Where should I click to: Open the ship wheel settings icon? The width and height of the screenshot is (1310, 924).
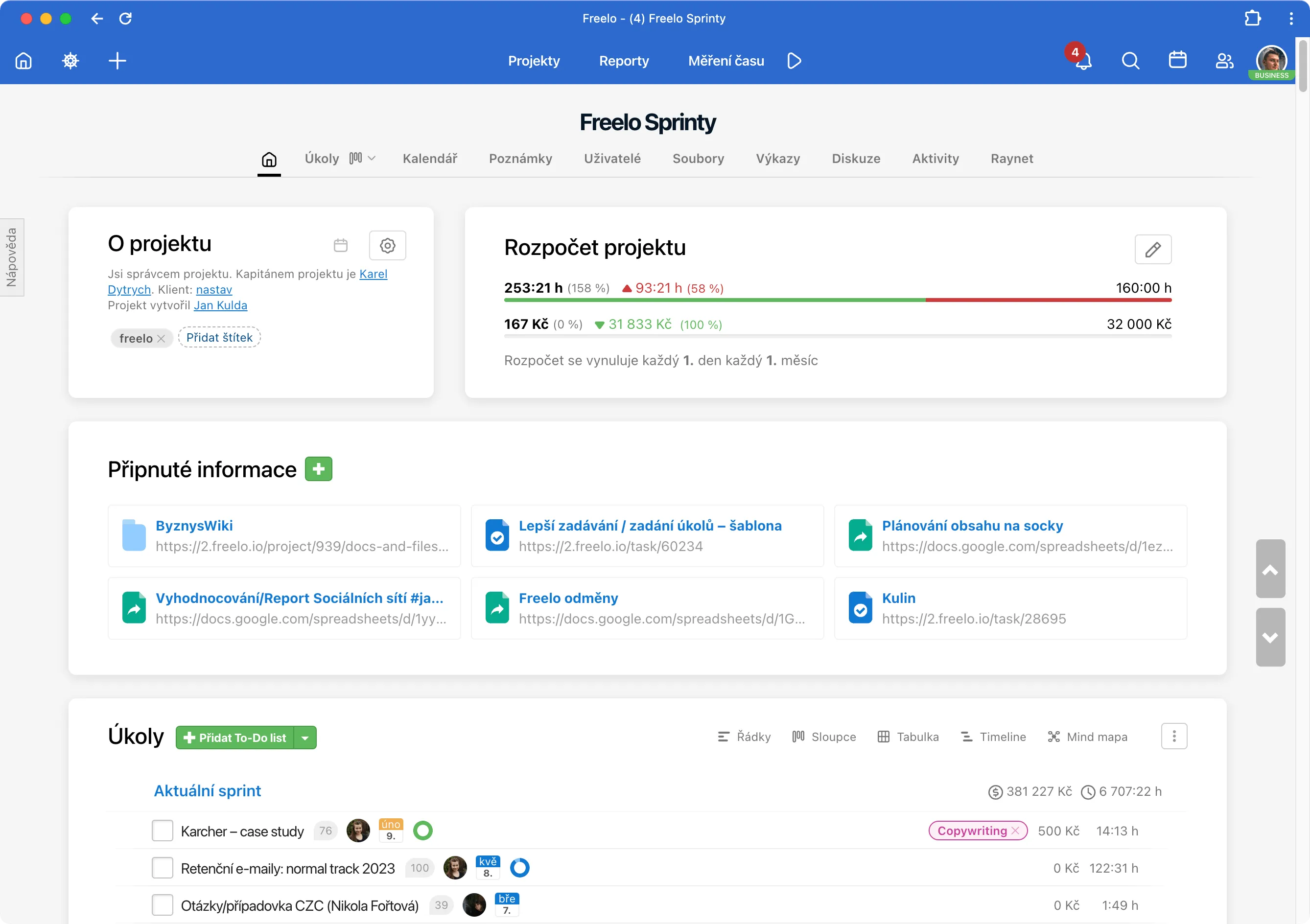click(70, 61)
